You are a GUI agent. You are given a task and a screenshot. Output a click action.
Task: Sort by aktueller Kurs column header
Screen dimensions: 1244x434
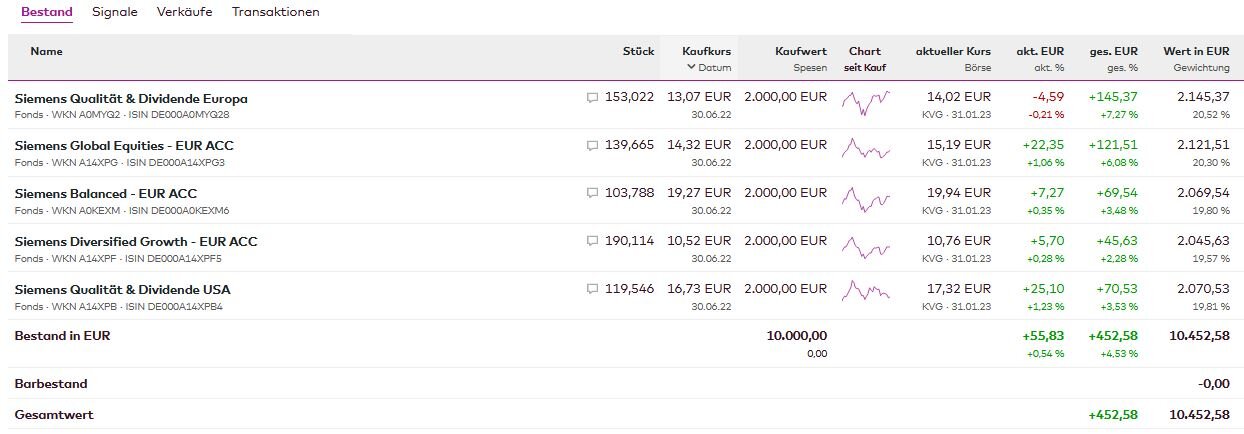pyautogui.click(x=952, y=51)
